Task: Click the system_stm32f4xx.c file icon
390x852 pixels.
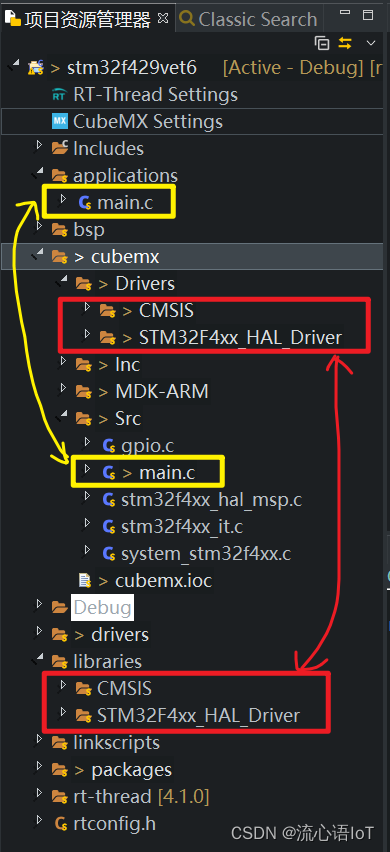Action: click(109, 554)
